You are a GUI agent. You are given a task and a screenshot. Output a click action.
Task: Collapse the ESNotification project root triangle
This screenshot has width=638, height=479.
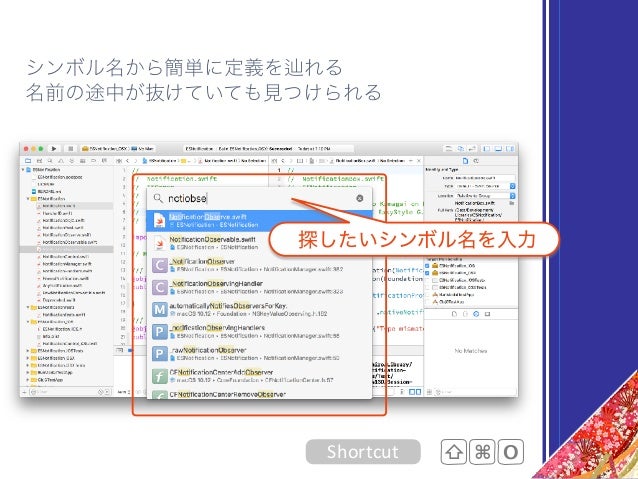[x=23, y=170]
